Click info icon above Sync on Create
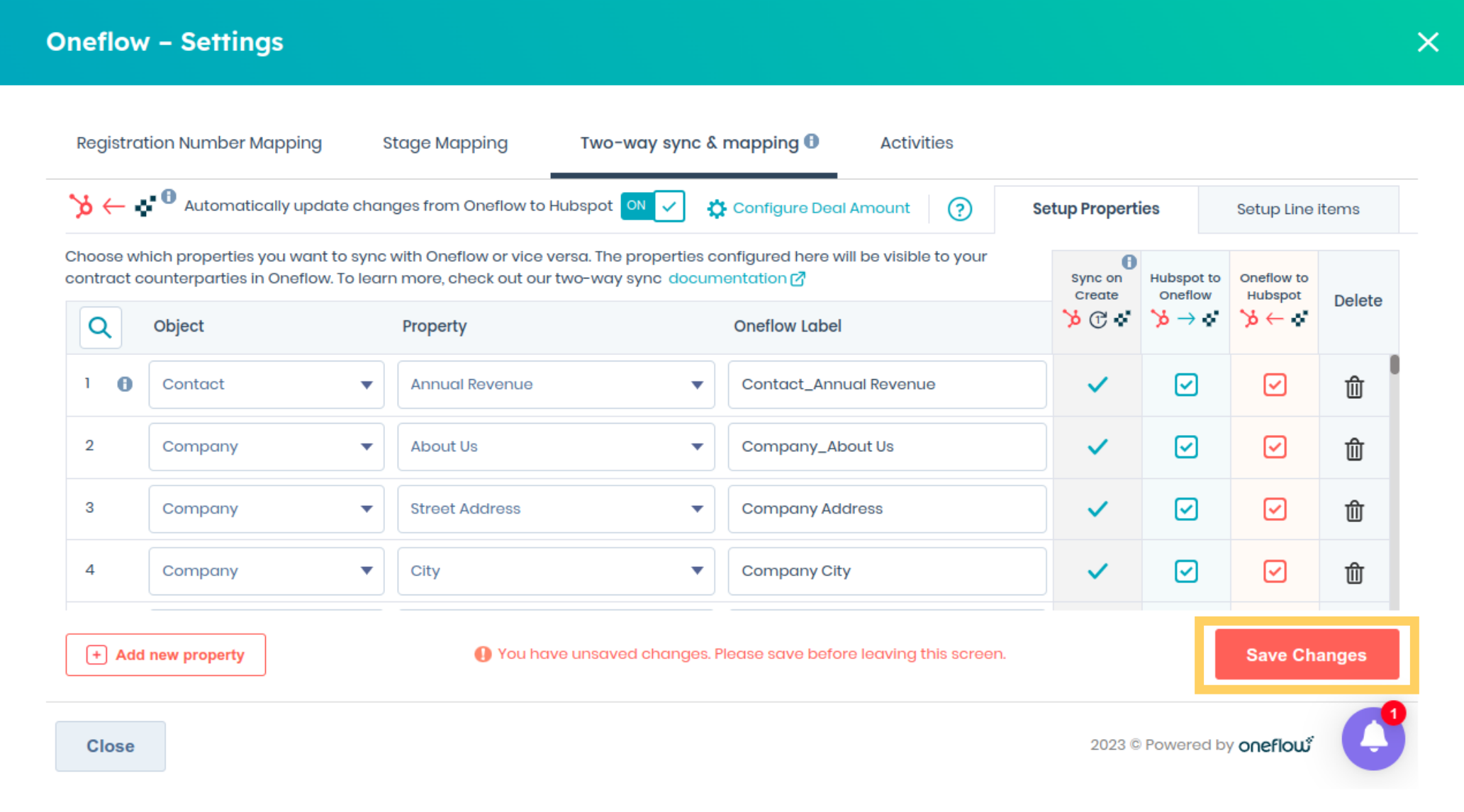The image size is (1464, 812). pyautogui.click(x=1129, y=261)
